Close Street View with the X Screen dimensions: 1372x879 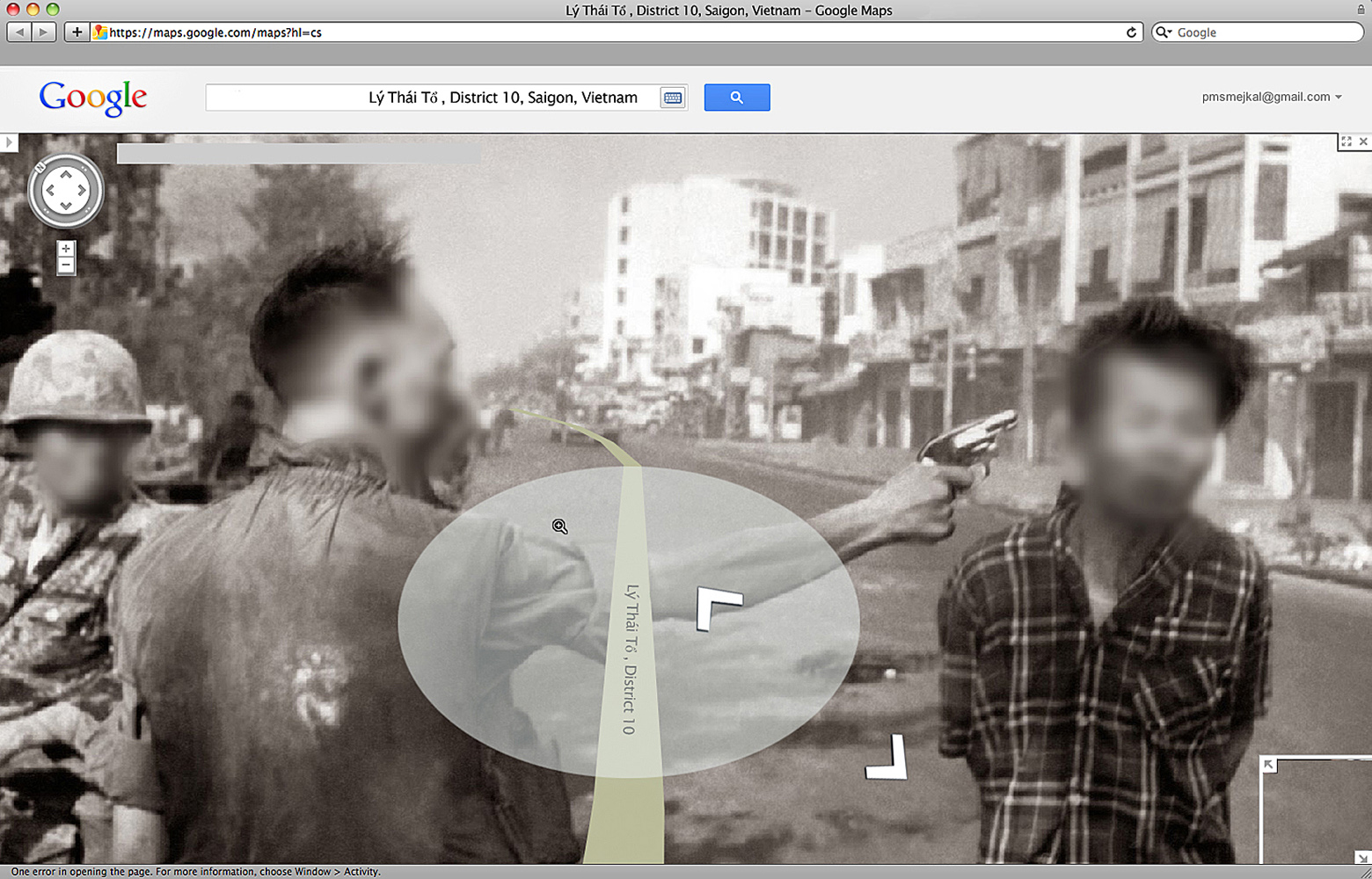pyautogui.click(x=1363, y=142)
